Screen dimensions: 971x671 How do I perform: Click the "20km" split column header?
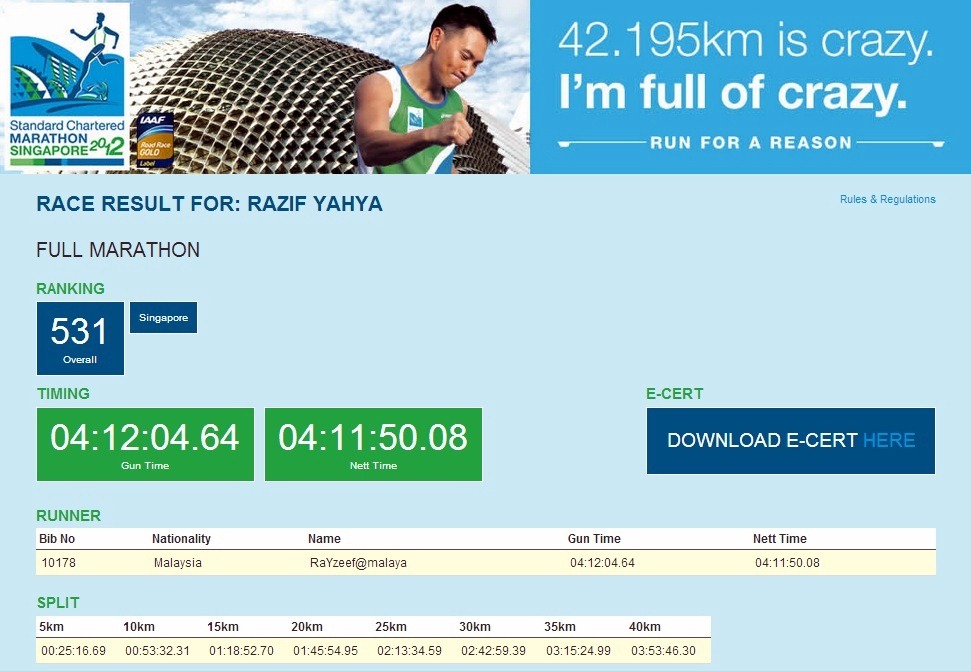[307, 626]
